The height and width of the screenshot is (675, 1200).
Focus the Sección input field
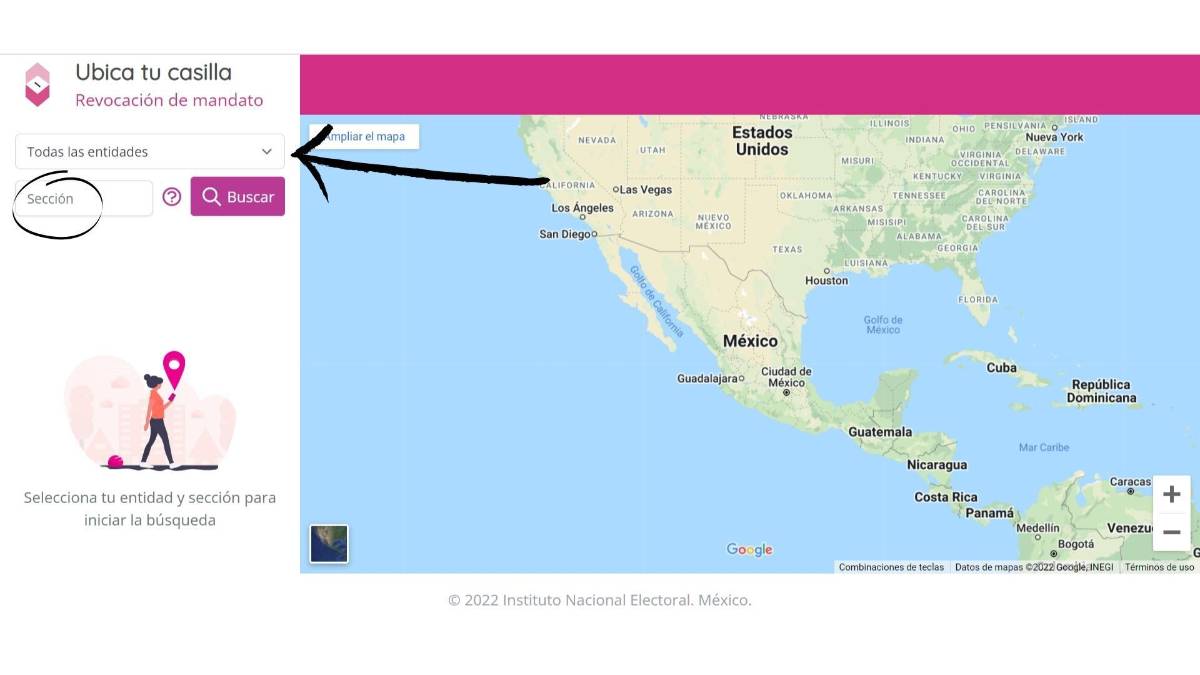point(85,198)
